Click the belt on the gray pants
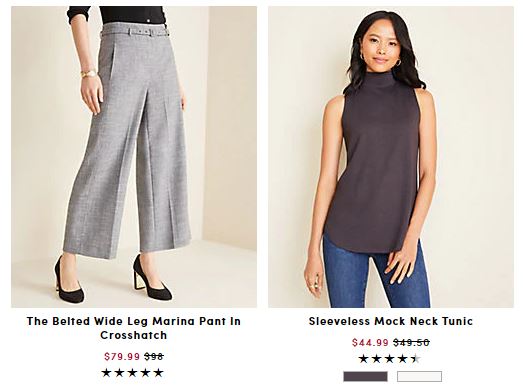The height and width of the screenshot is (385, 523). (134, 32)
